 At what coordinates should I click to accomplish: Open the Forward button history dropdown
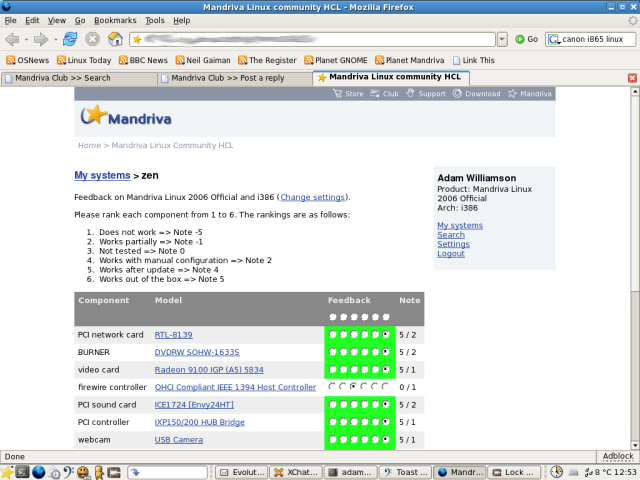[x=55, y=40]
